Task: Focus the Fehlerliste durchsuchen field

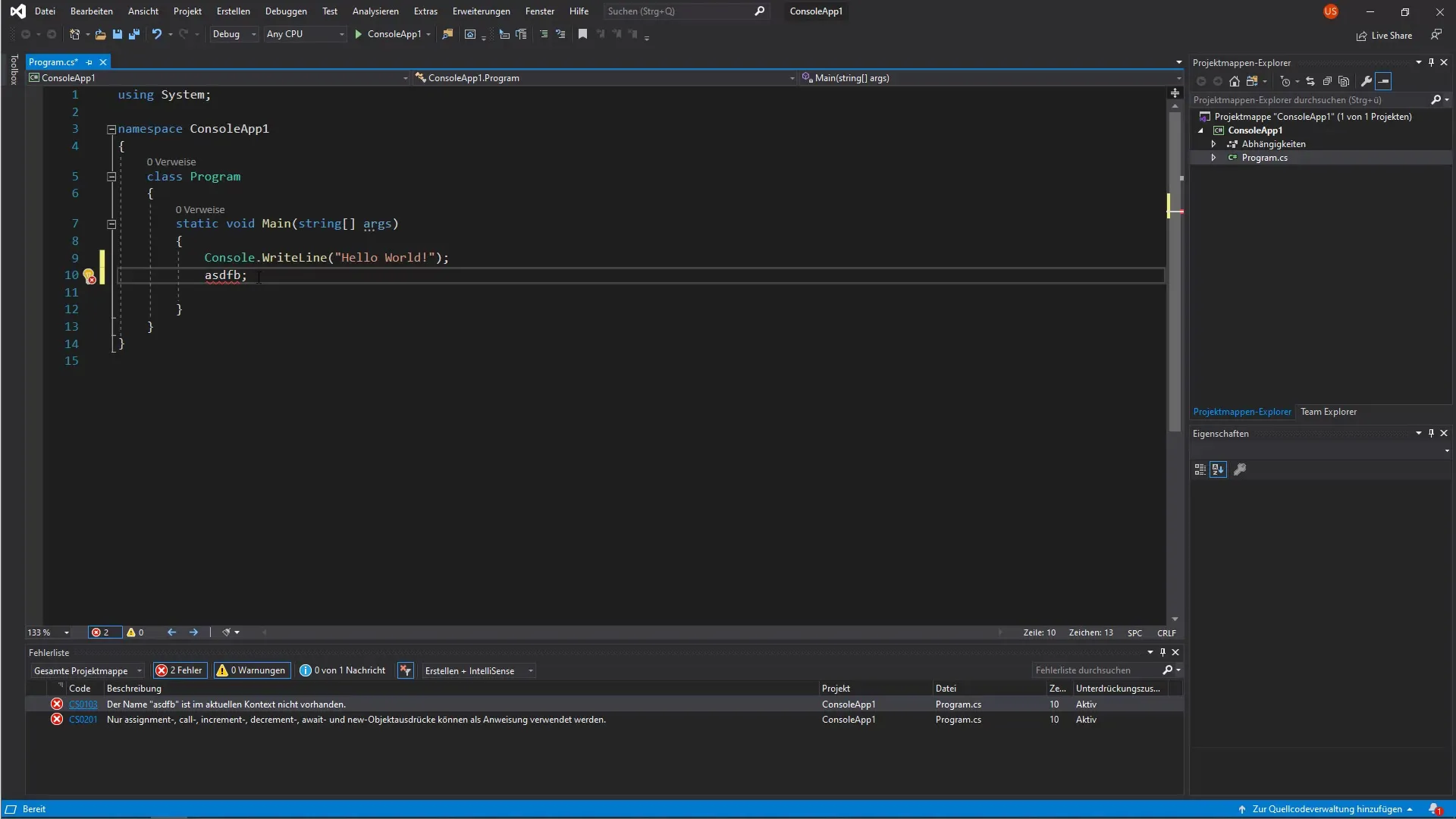Action: [1097, 670]
